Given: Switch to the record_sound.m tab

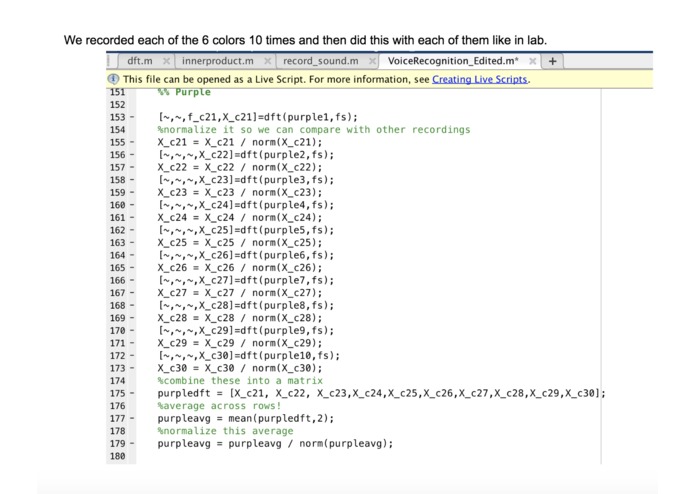Looking at the screenshot, I should coord(320,61).
